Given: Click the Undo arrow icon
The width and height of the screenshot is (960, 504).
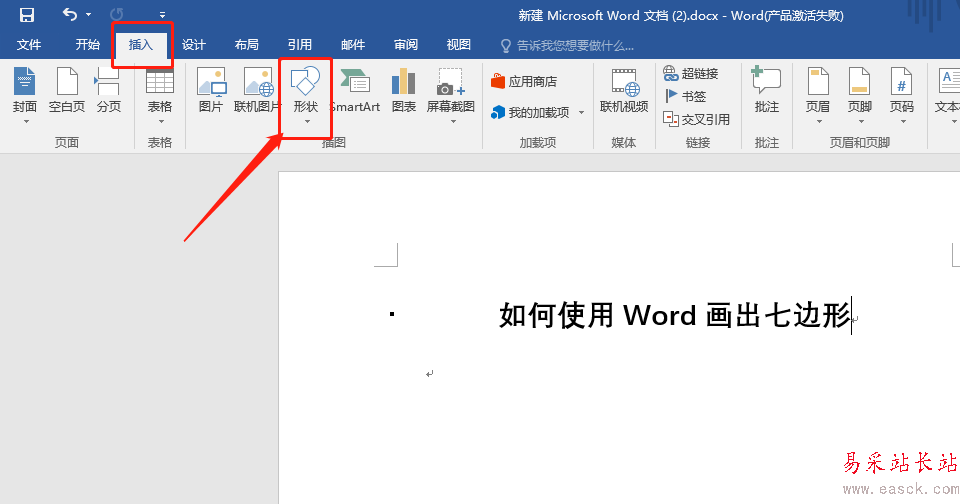Looking at the screenshot, I should (x=70, y=14).
